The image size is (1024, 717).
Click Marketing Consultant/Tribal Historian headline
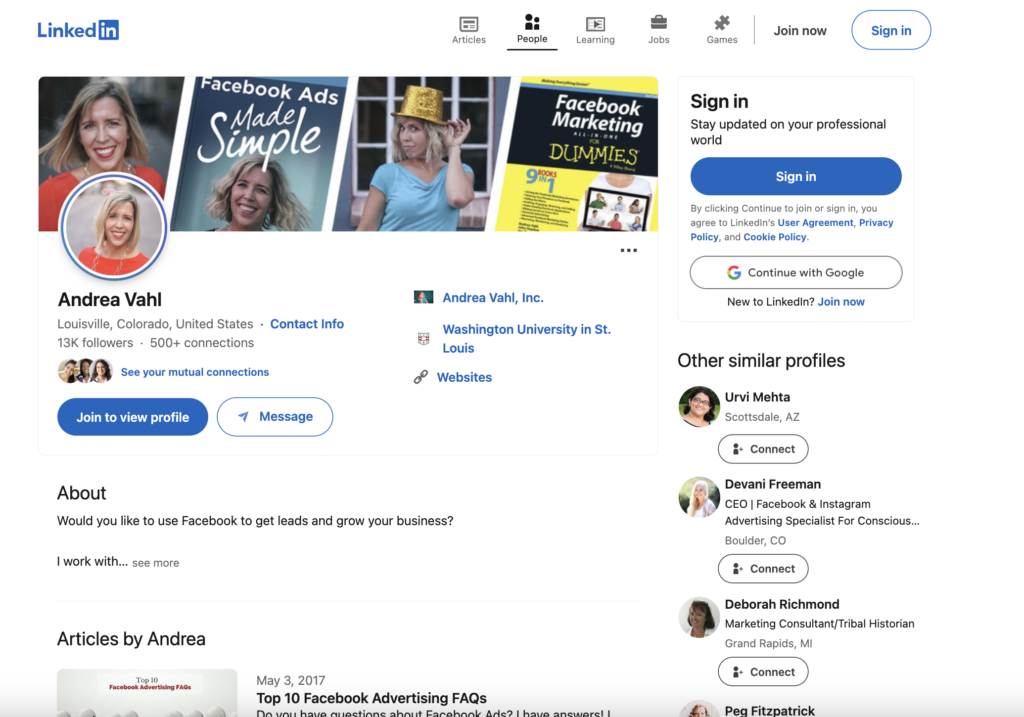coord(819,624)
